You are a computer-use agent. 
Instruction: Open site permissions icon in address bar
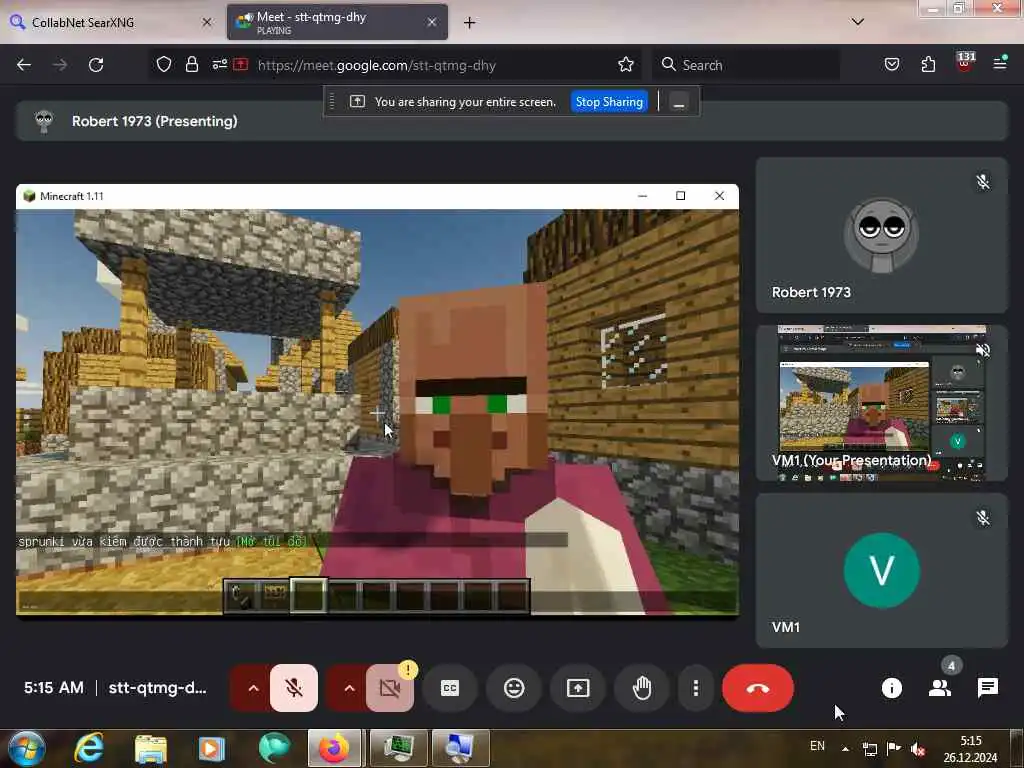(219, 64)
